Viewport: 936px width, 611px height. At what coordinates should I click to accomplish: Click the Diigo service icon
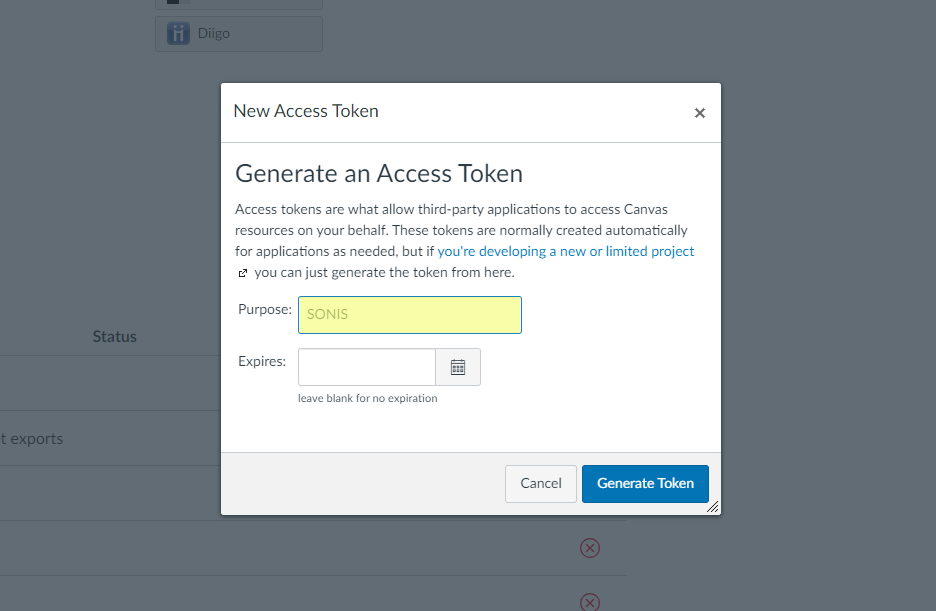(x=178, y=34)
